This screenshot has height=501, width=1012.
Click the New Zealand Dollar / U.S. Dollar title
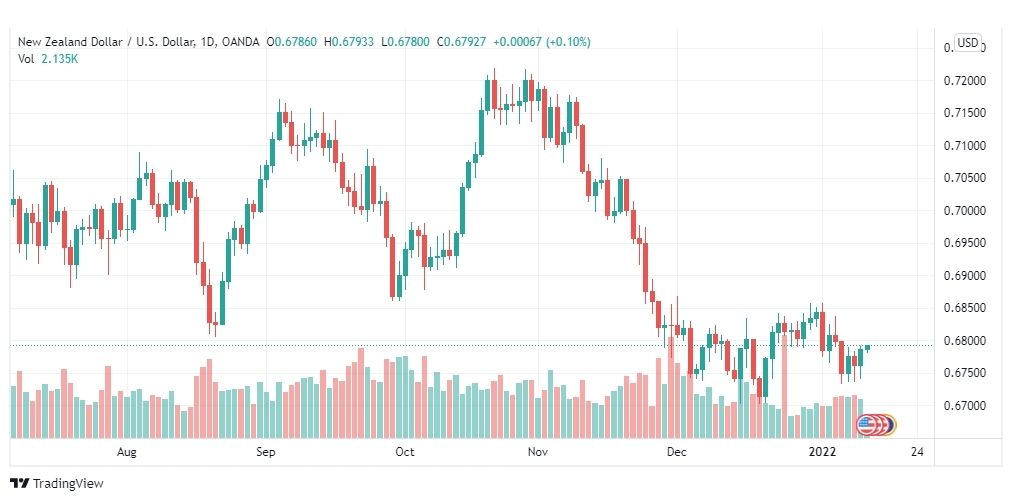(106, 42)
